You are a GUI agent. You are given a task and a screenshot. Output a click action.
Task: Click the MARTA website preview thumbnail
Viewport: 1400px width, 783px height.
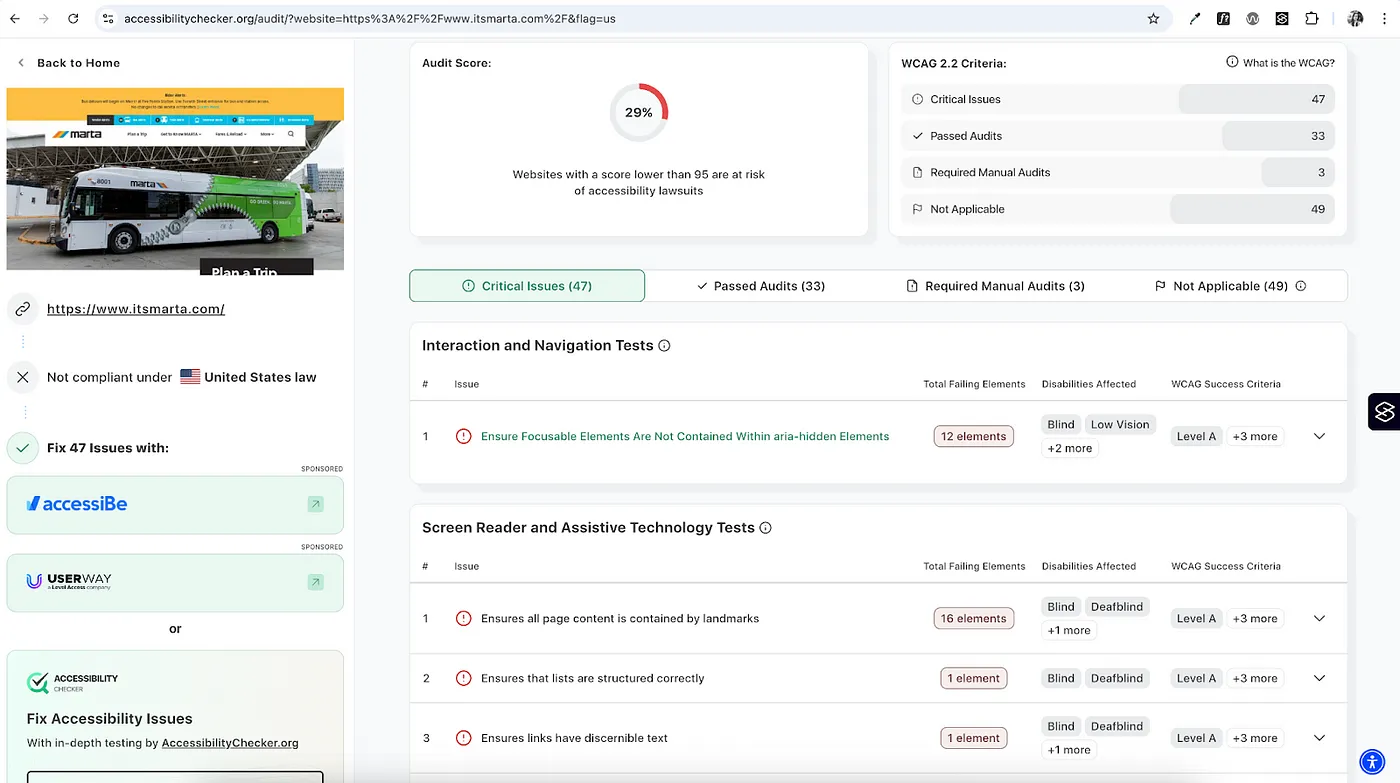[x=175, y=180]
